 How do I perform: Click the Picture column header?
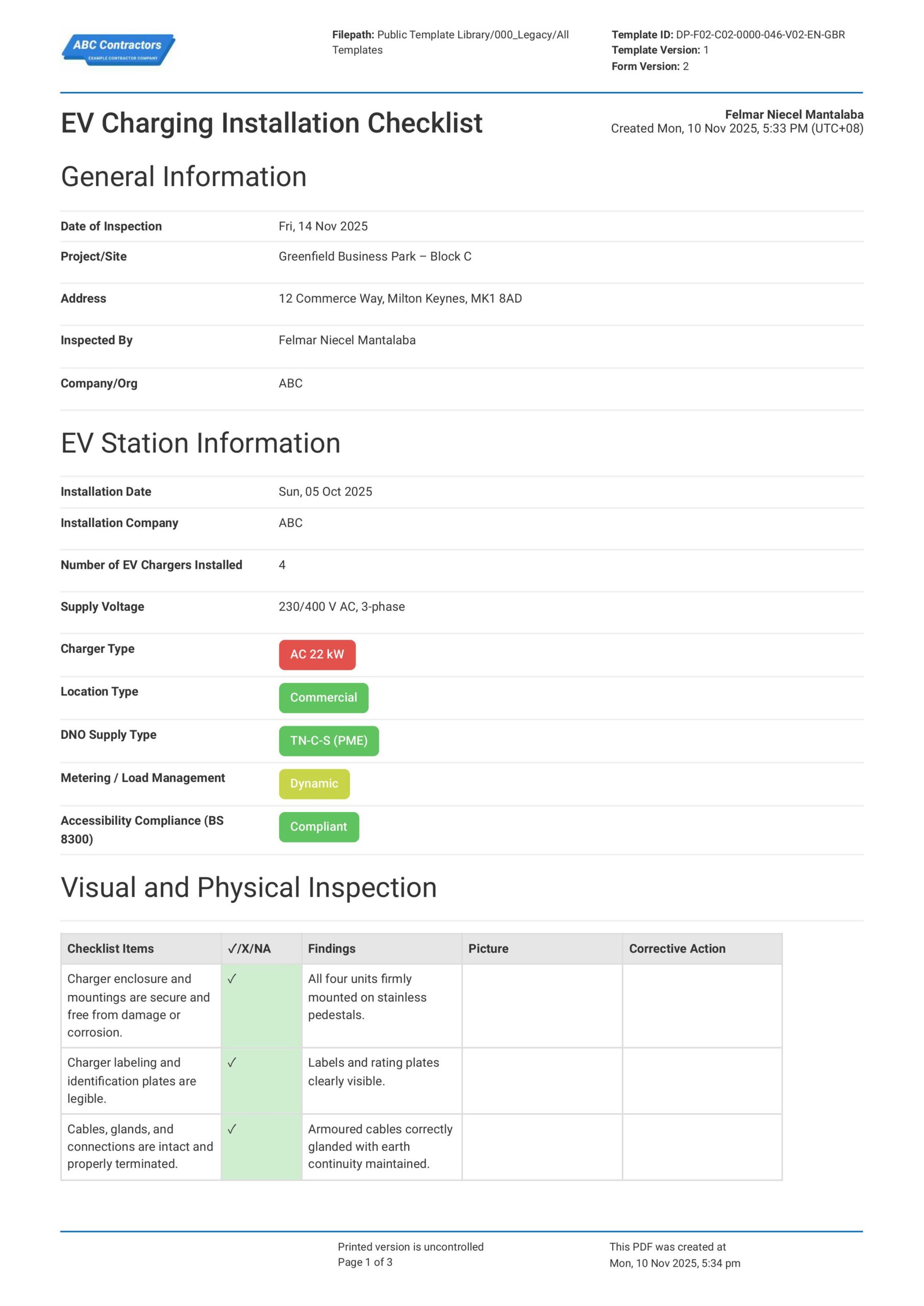488,949
